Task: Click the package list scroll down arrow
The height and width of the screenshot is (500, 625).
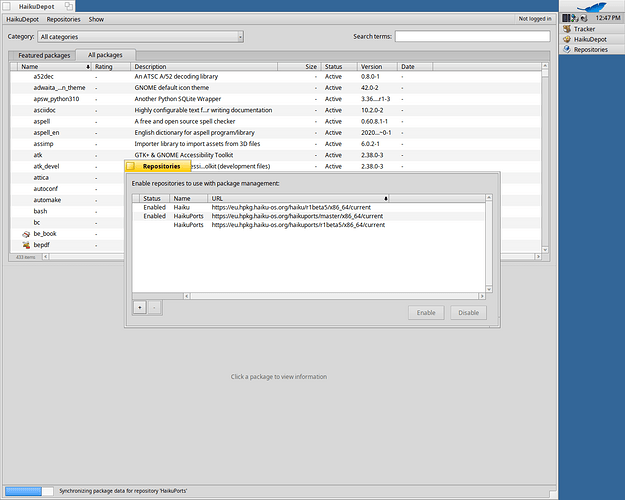Action: coord(545,250)
